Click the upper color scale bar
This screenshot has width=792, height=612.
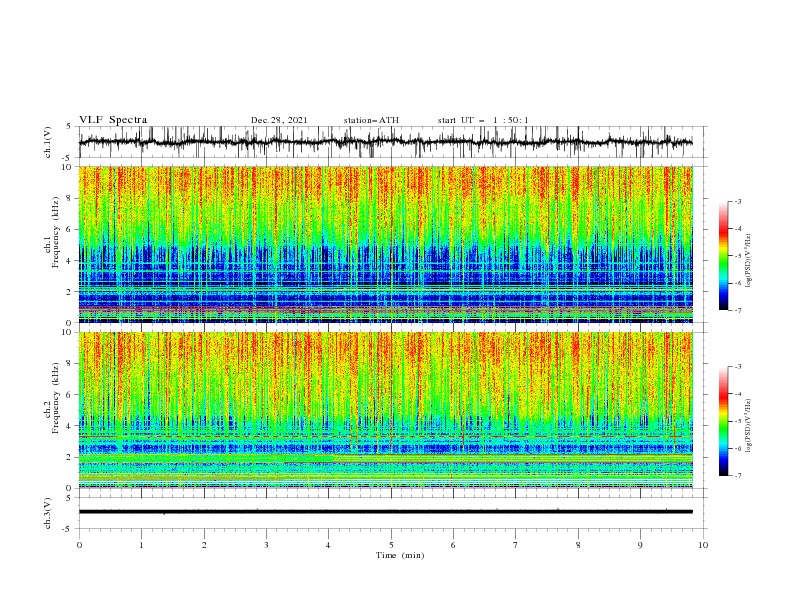(723, 256)
